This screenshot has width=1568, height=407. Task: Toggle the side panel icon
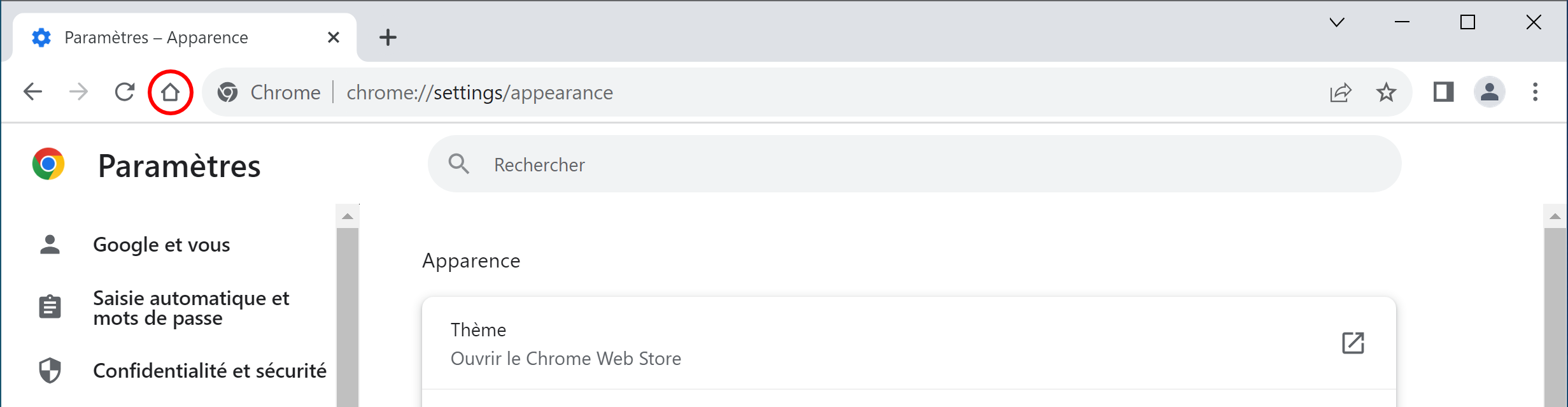pyautogui.click(x=1443, y=92)
